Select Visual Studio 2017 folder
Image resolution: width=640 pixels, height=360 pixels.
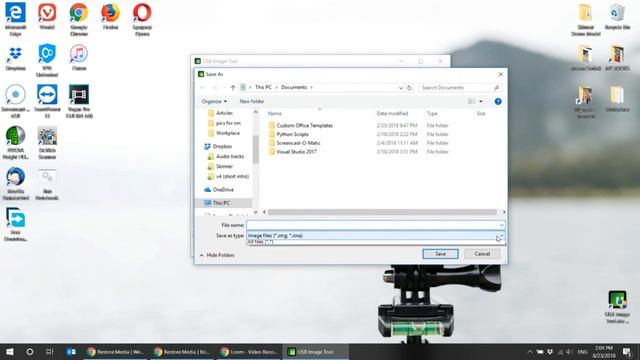296,152
